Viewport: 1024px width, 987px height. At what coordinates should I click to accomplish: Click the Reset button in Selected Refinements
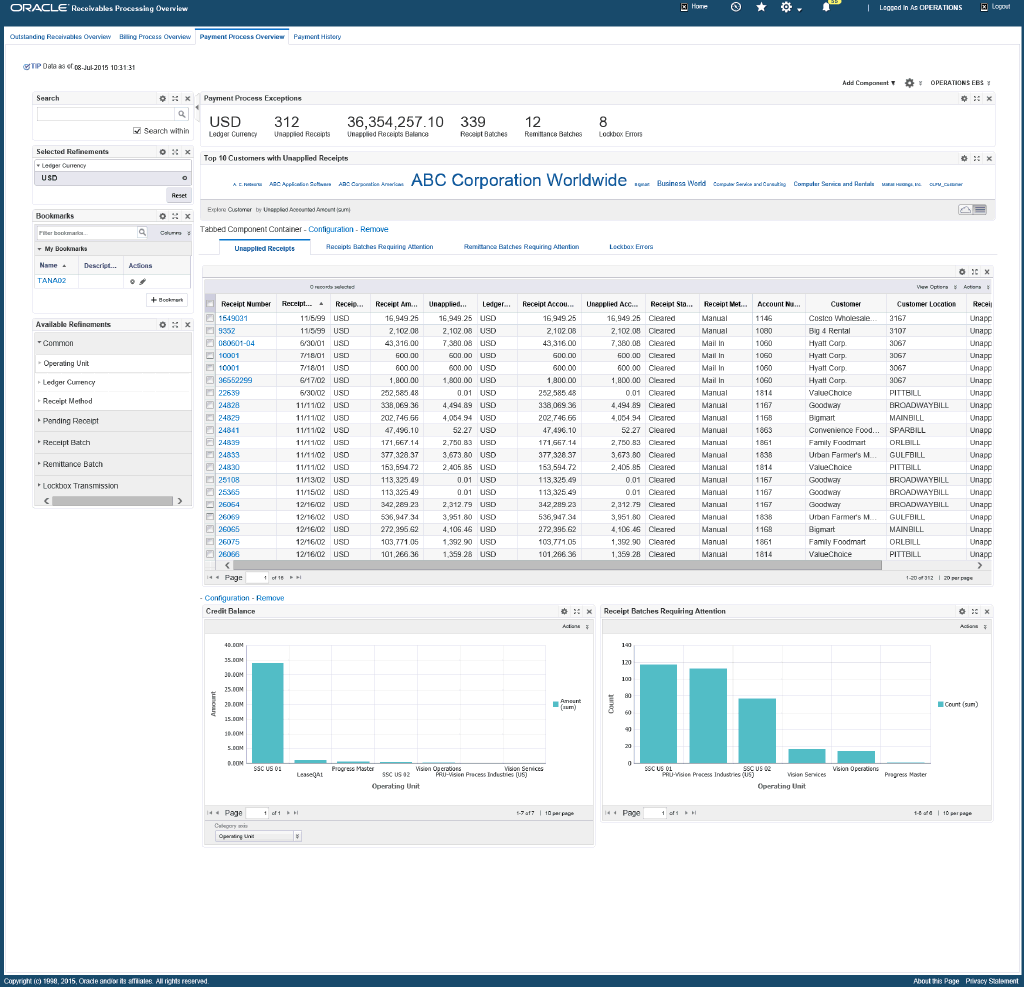pos(179,195)
